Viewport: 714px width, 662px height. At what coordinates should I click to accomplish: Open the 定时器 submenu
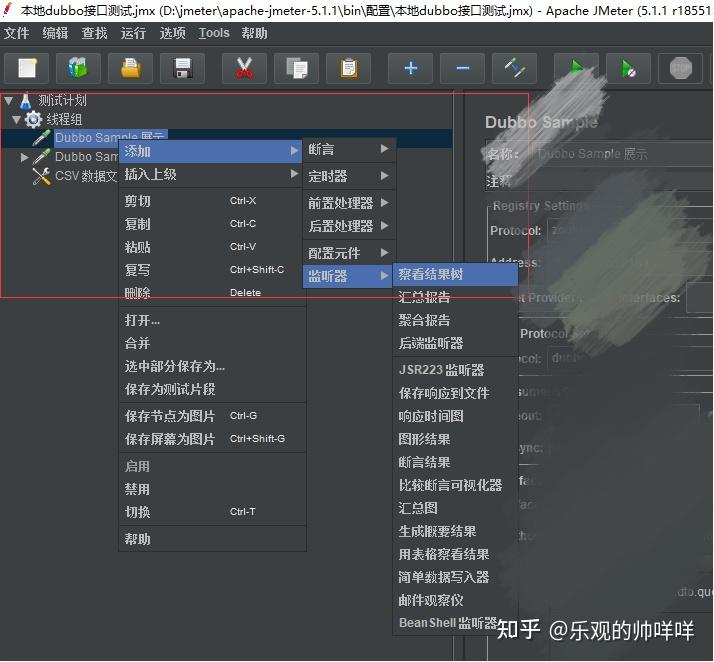pyautogui.click(x=349, y=176)
